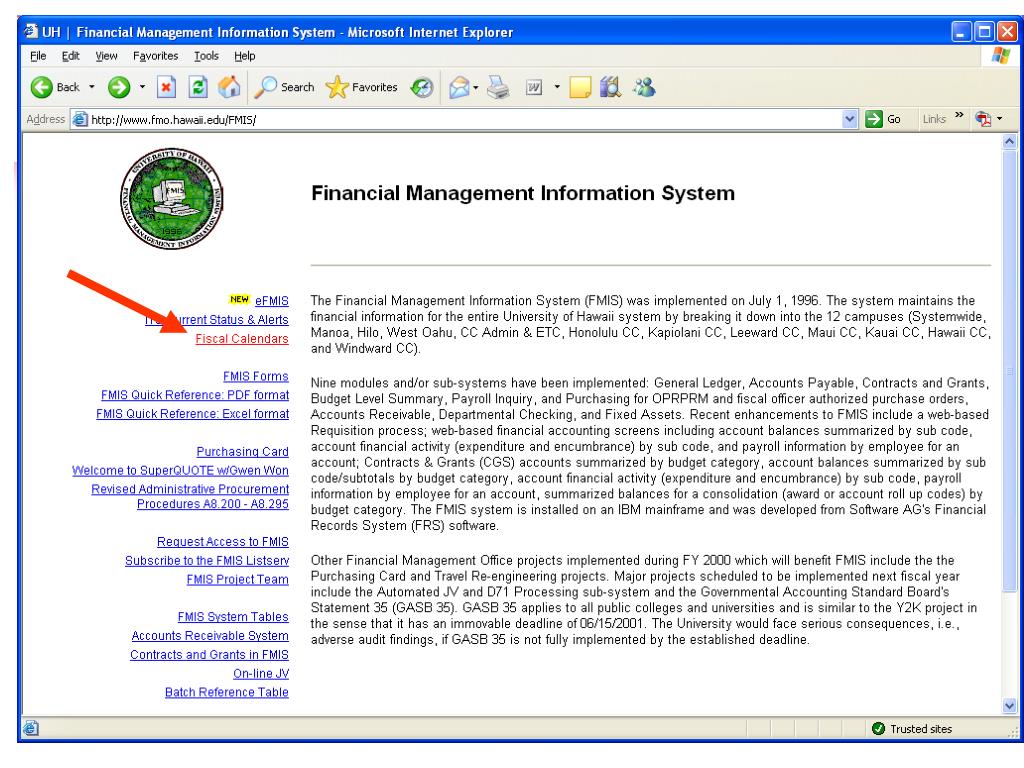This screenshot has width=1024, height=768.
Task: Click the Adobe PDF toolbar icon
Action: coord(983,119)
